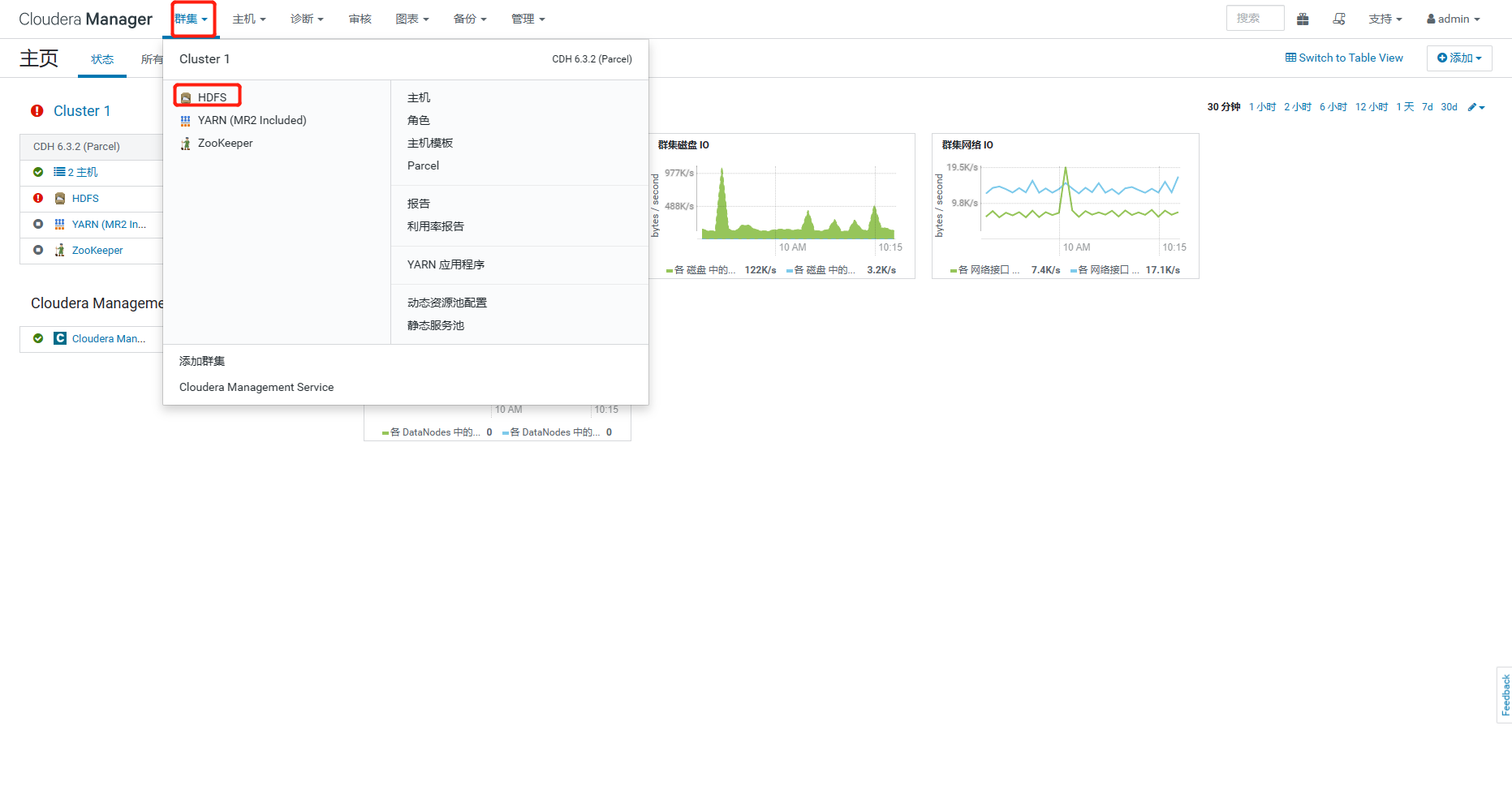Set time range to 6 小时
This screenshot has height=786, width=1512.
point(1333,107)
